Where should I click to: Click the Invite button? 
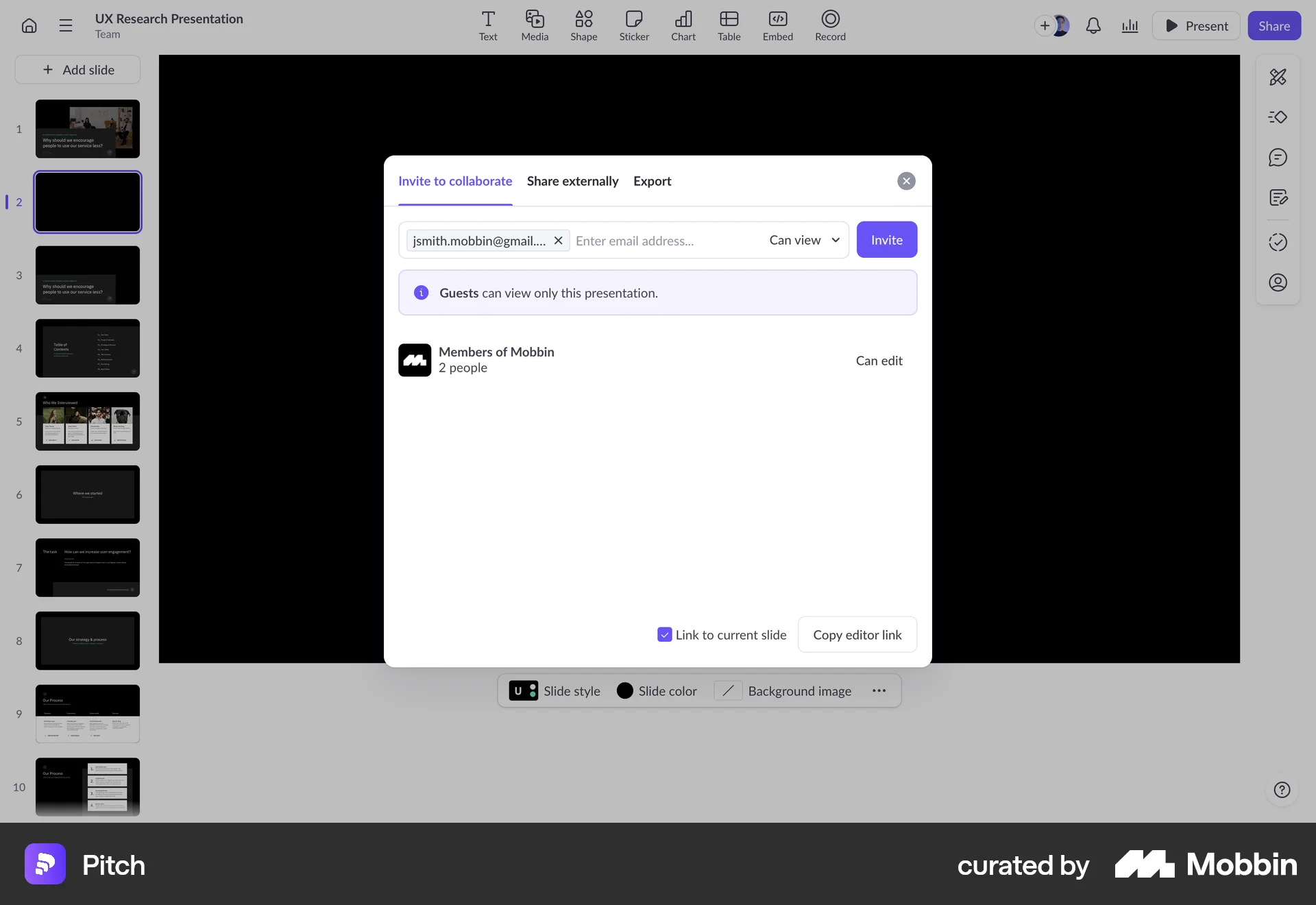[x=886, y=239]
